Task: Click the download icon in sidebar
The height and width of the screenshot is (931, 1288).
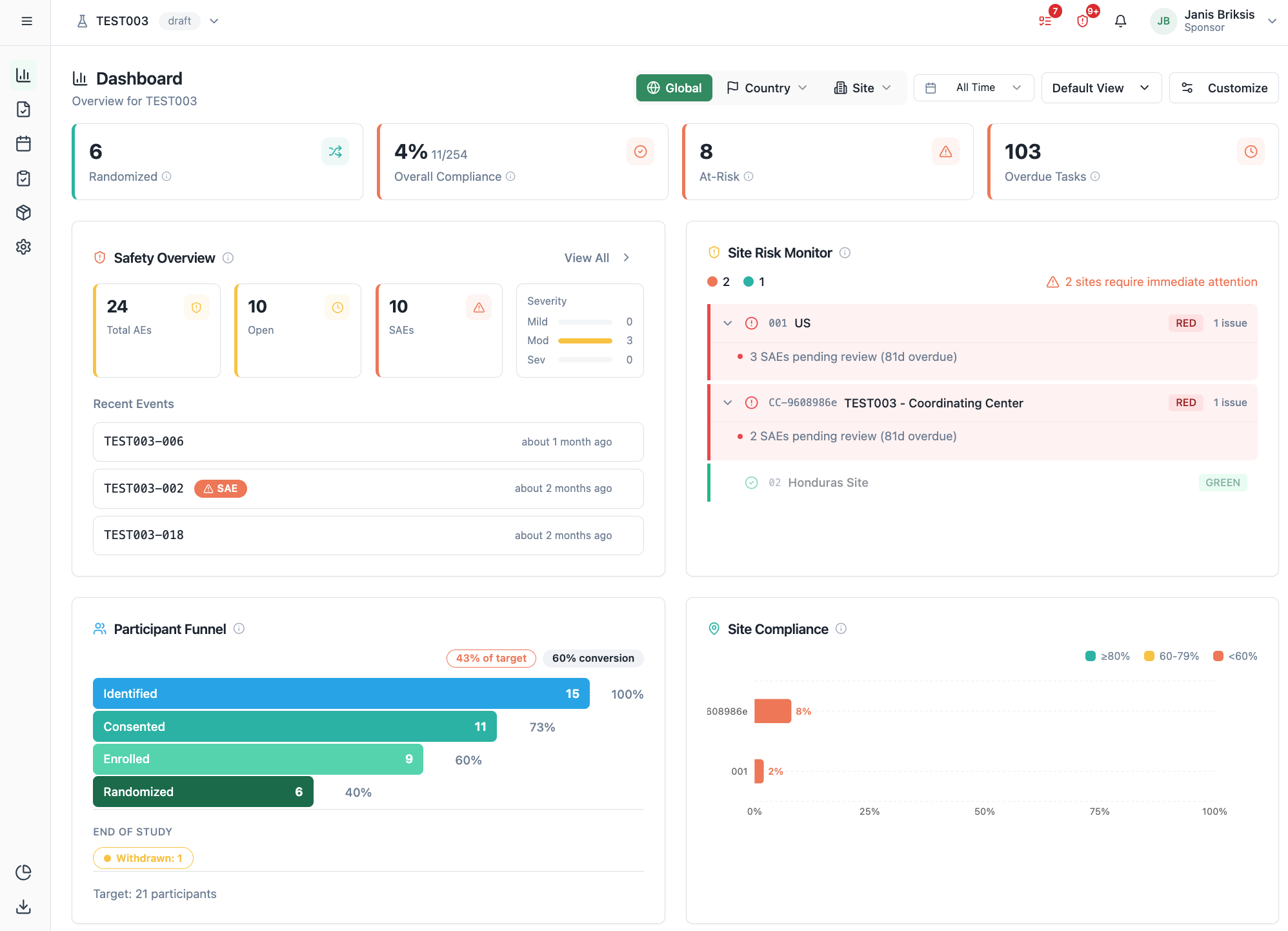Action: click(x=24, y=906)
